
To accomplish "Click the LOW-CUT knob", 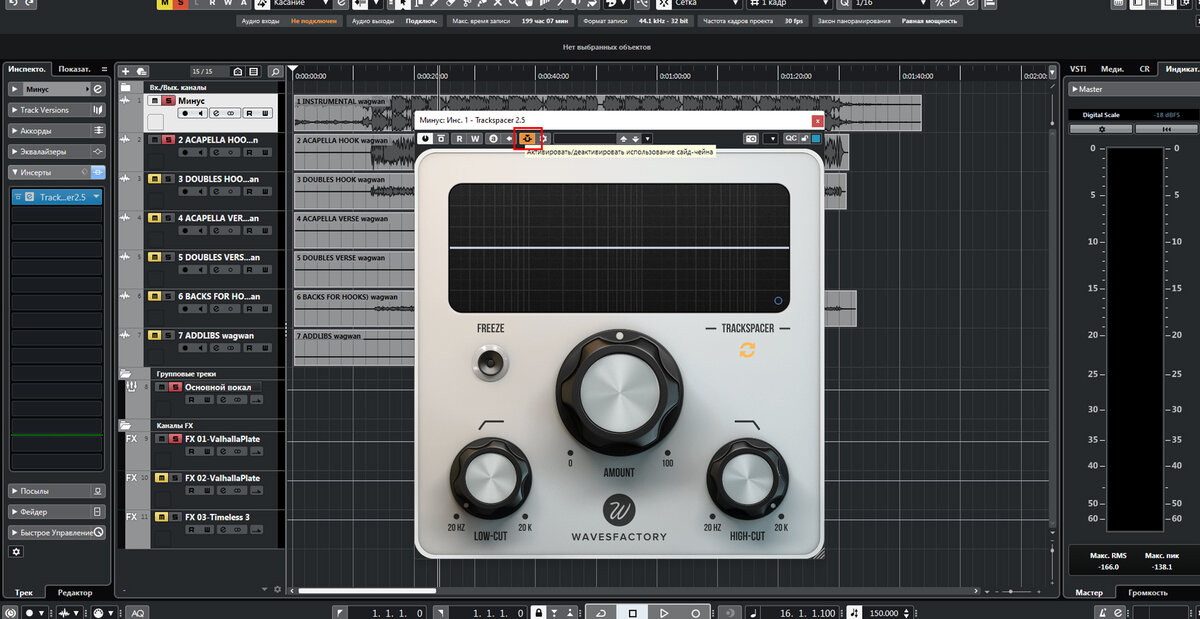I will coord(490,477).
